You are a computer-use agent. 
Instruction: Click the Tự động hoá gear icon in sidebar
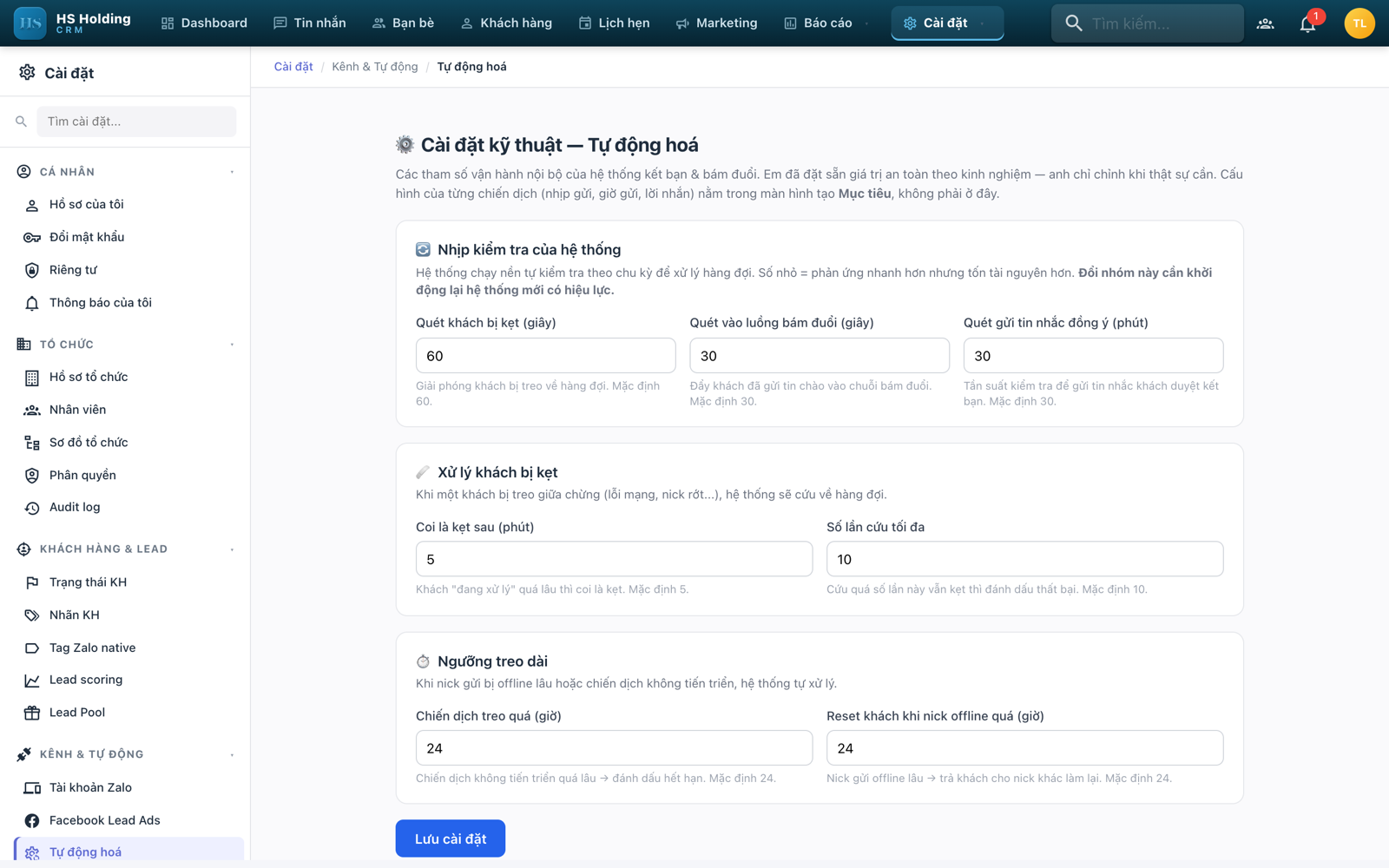pyautogui.click(x=32, y=852)
